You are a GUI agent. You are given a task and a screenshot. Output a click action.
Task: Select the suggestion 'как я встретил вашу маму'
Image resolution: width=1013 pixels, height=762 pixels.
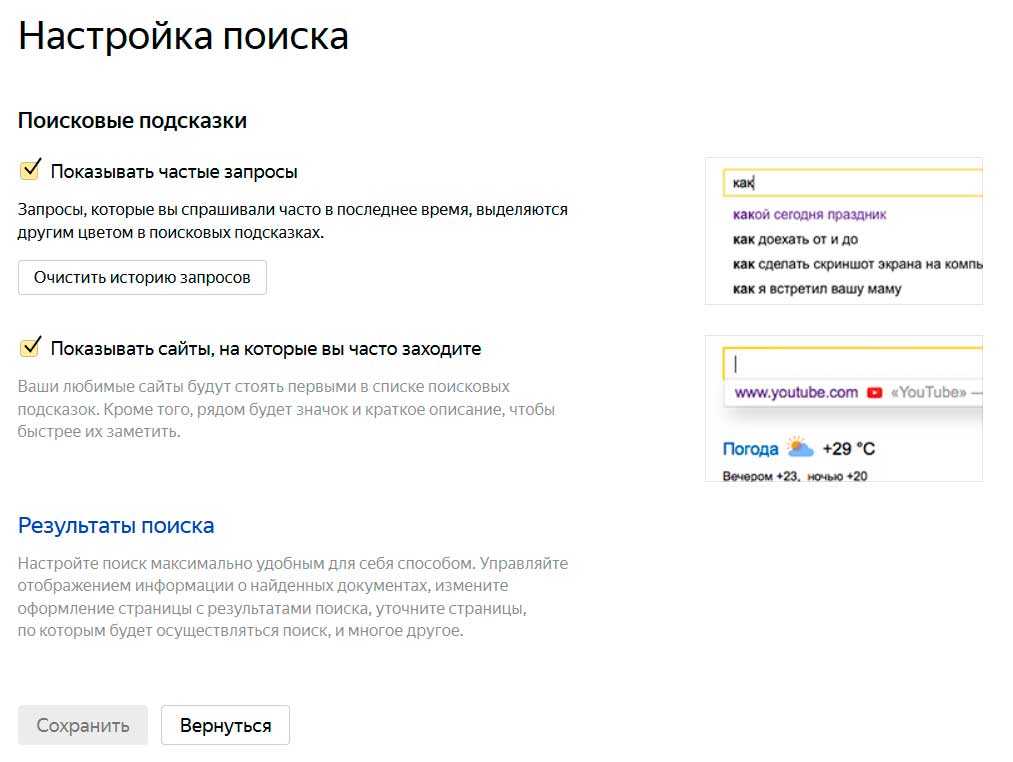coord(817,289)
